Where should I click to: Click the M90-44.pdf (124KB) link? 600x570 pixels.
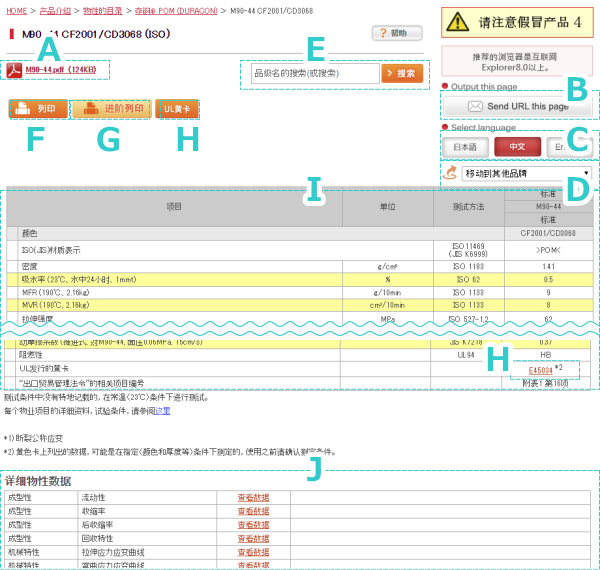pos(61,70)
